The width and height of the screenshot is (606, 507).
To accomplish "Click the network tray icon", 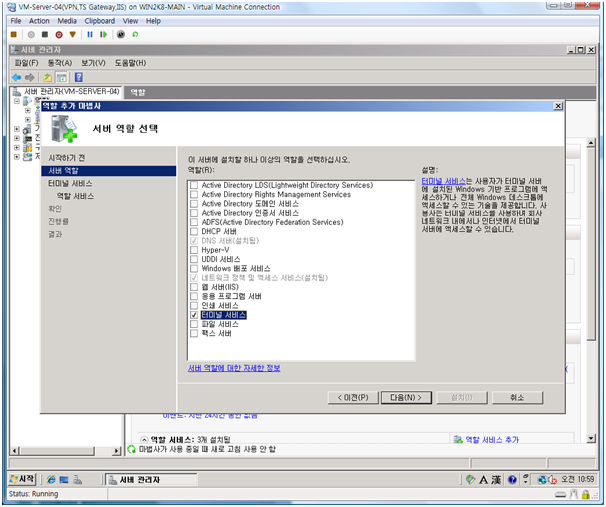I will (x=542, y=480).
